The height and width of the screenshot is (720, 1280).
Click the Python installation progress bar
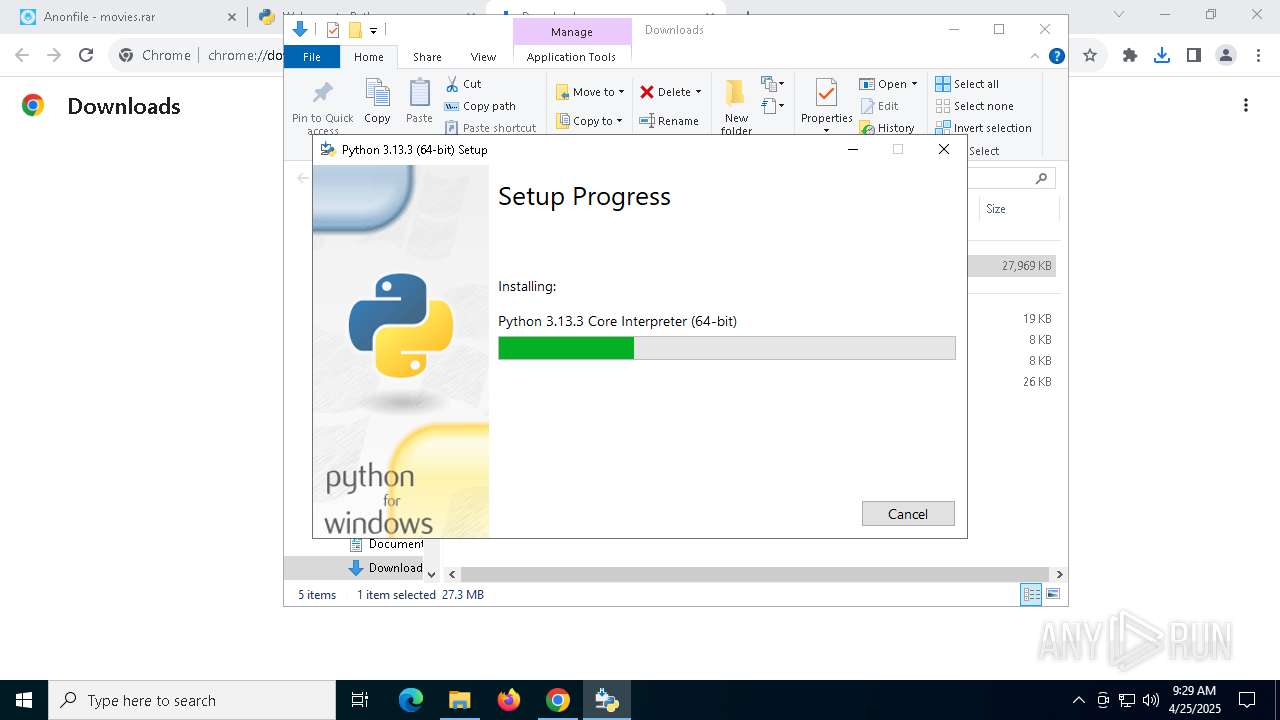(x=727, y=348)
